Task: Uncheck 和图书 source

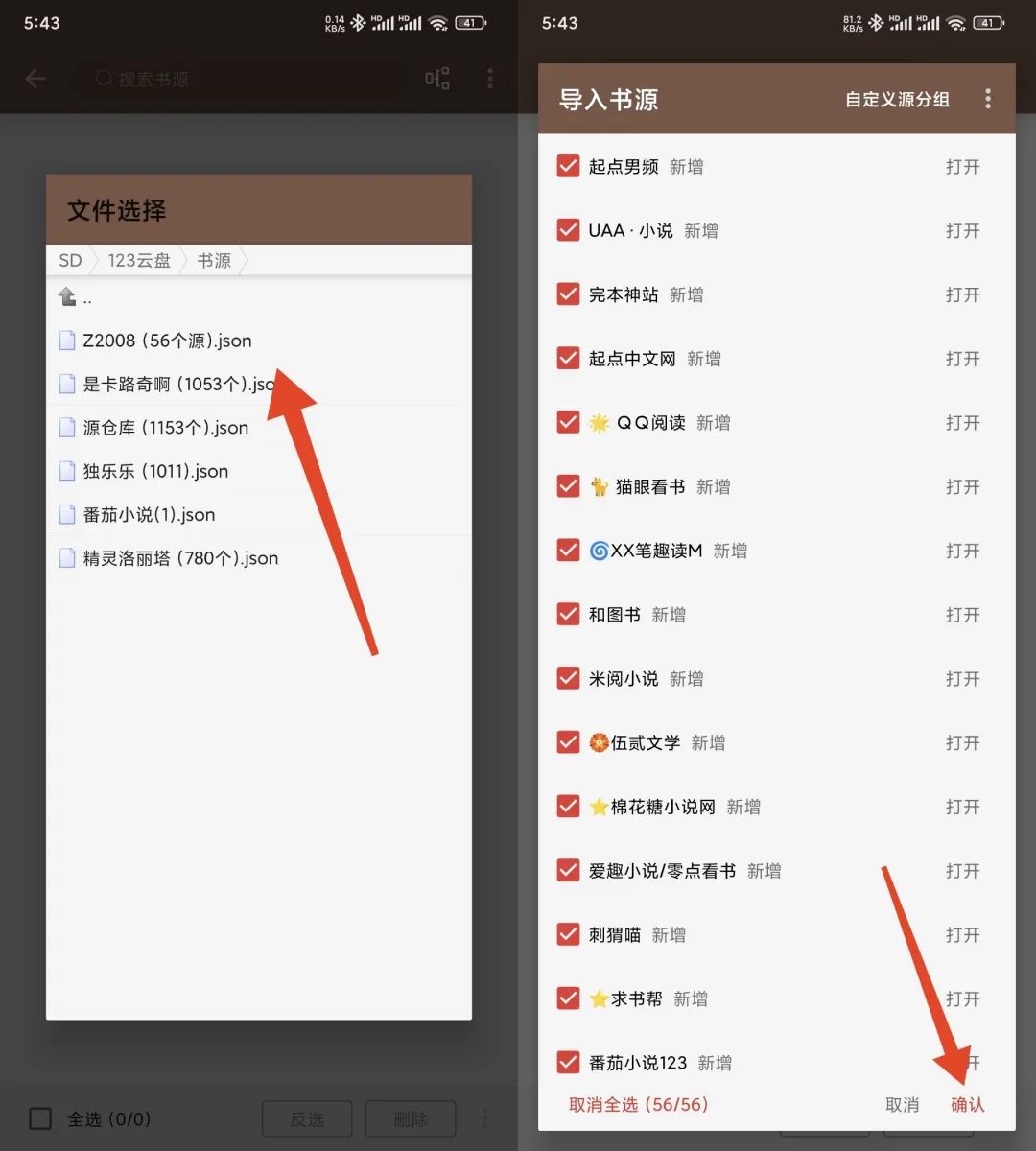Action: (568, 614)
